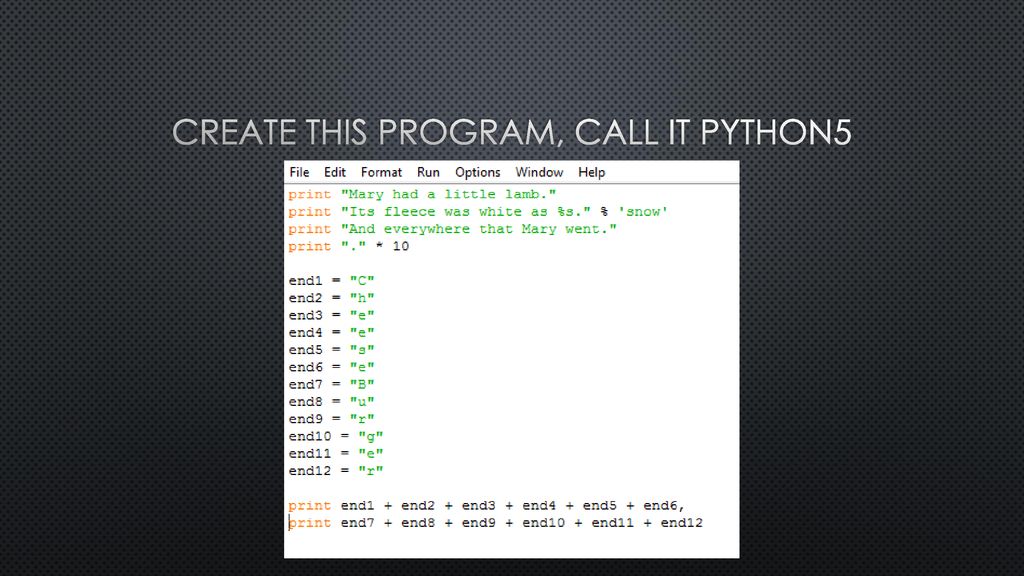The width and height of the screenshot is (1024, 576).
Task: Click the line end2 = "h"
Action: tap(332, 298)
